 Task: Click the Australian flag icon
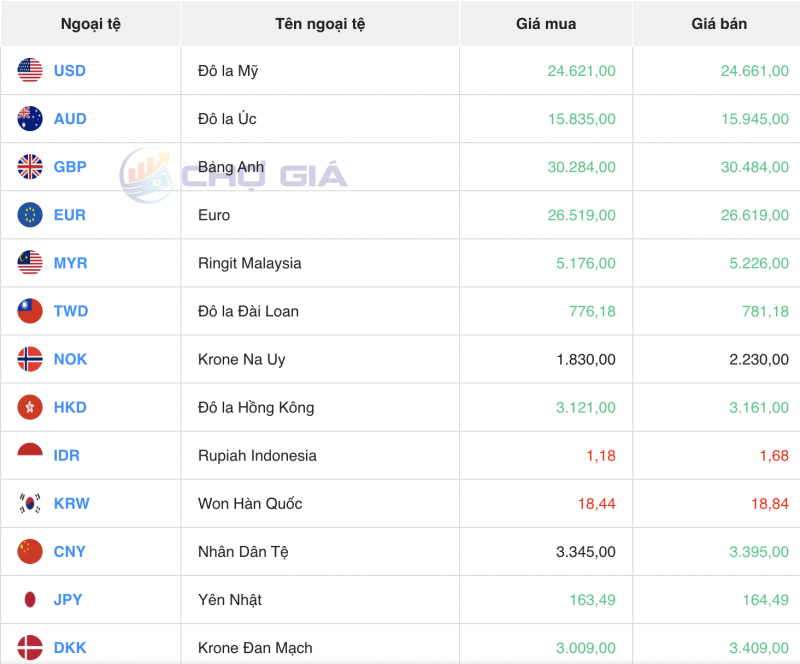coord(30,119)
